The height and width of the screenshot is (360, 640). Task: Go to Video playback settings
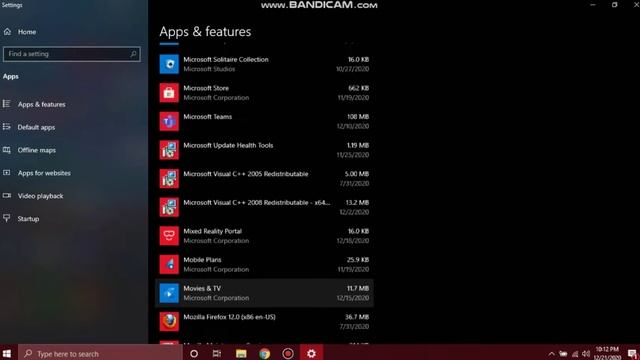pyautogui.click(x=40, y=196)
